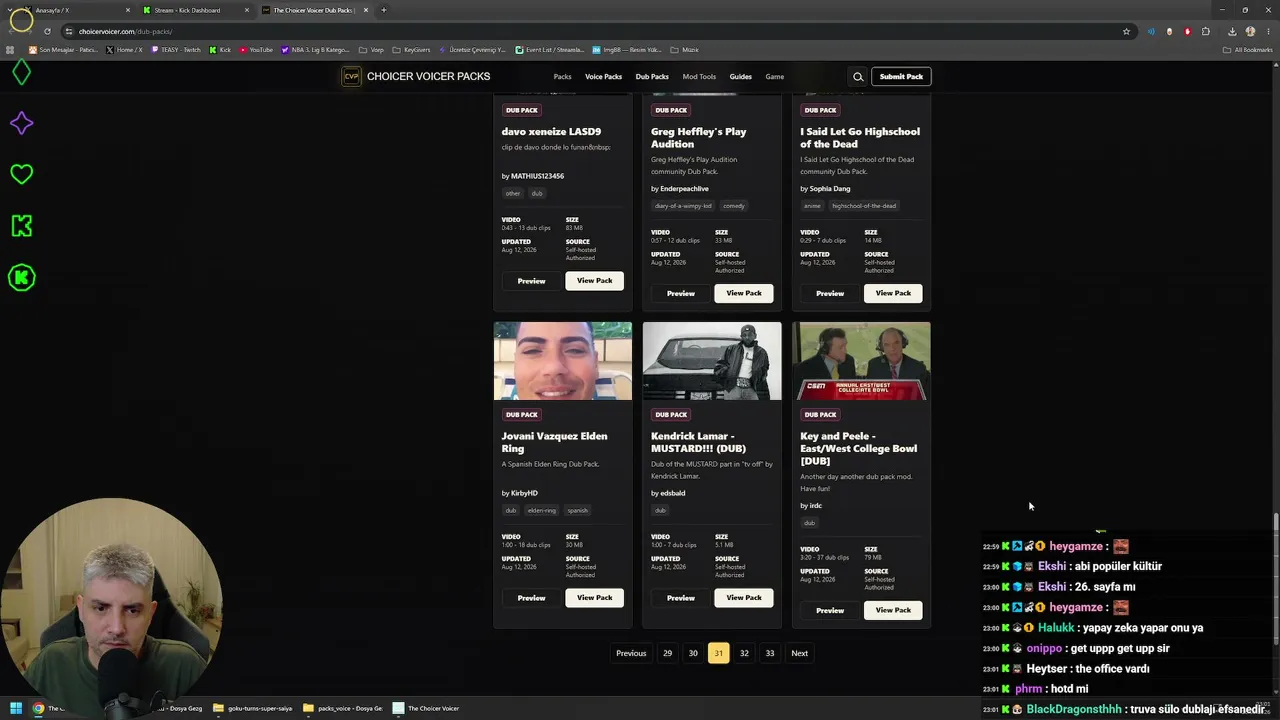Click the red shield extension icon
The width and height of the screenshot is (1280, 720).
pos(1187,31)
